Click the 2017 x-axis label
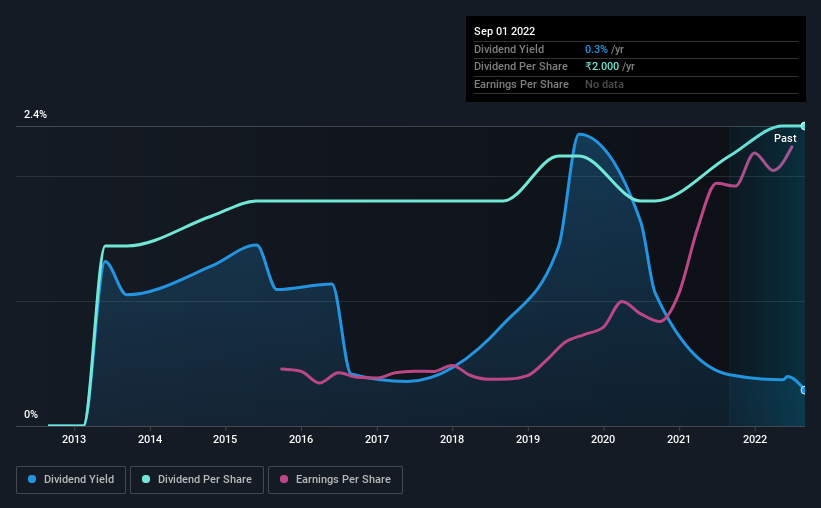821x508 pixels. coord(376,439)
